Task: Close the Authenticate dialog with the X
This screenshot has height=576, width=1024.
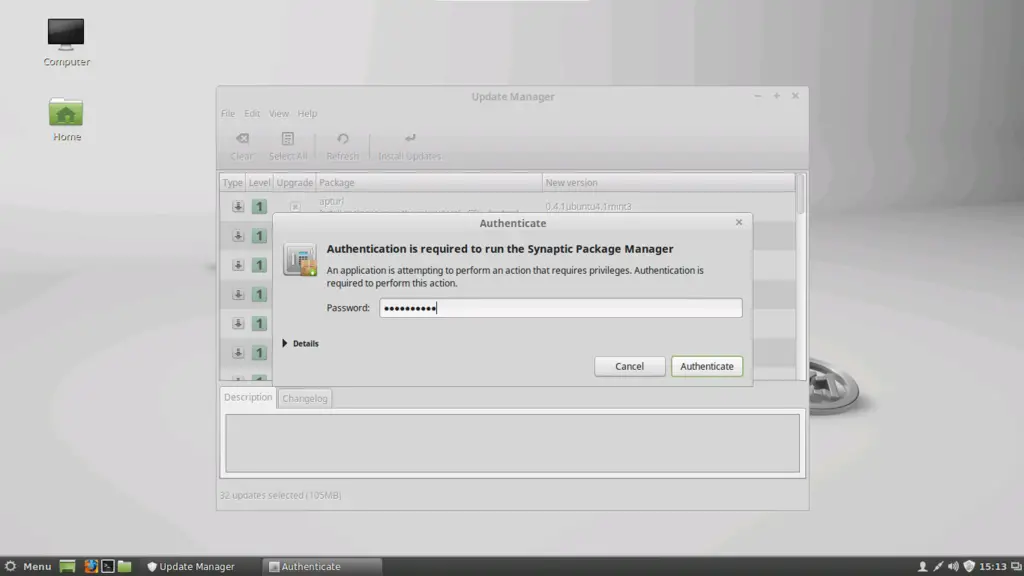Action: tap(739, 223)
